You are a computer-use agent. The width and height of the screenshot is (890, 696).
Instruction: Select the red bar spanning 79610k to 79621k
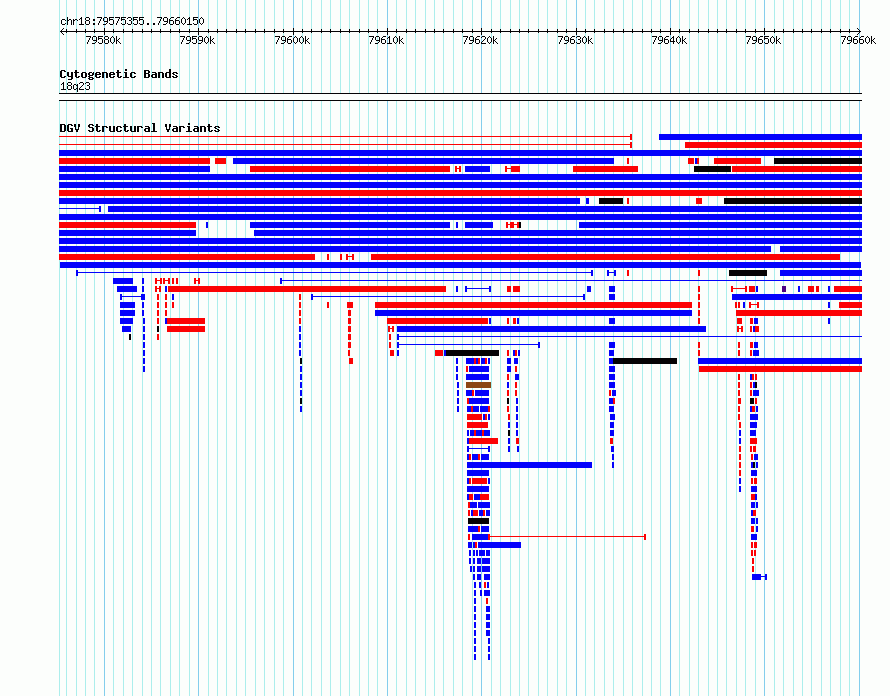click(438, 321)
